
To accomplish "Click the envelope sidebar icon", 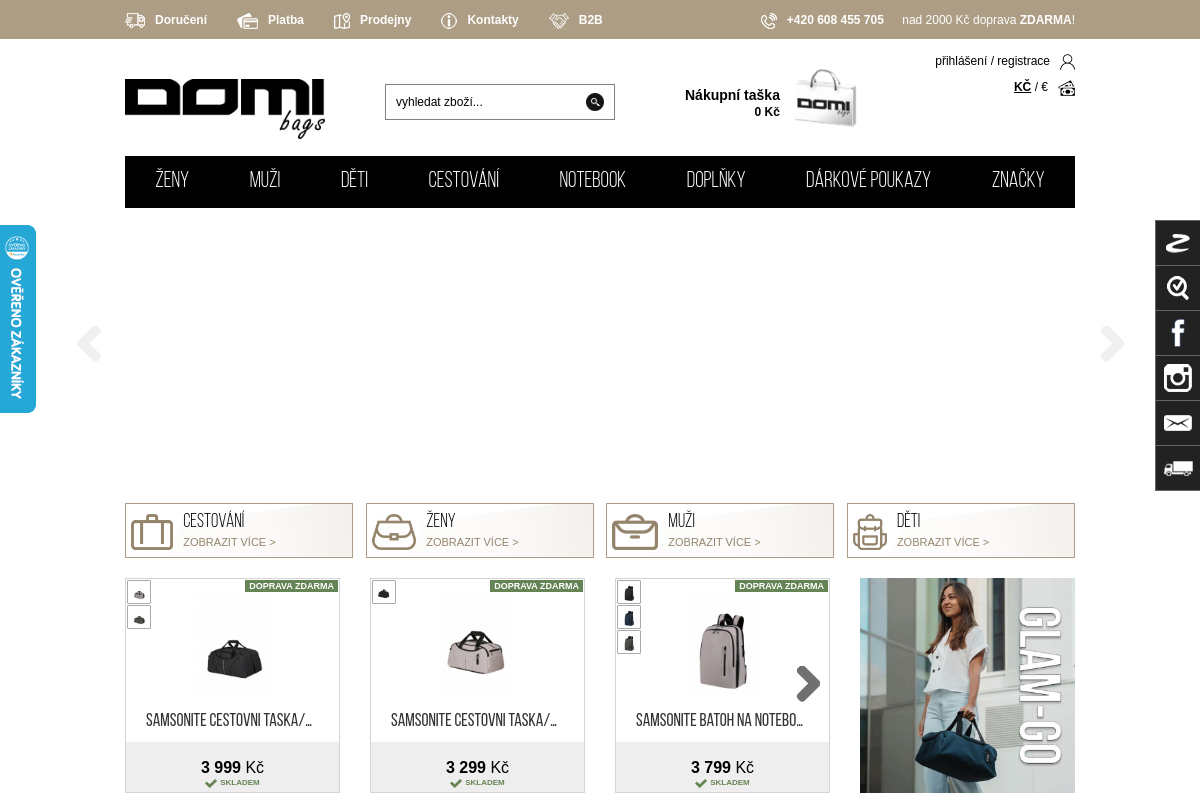I will point(1178,423).
